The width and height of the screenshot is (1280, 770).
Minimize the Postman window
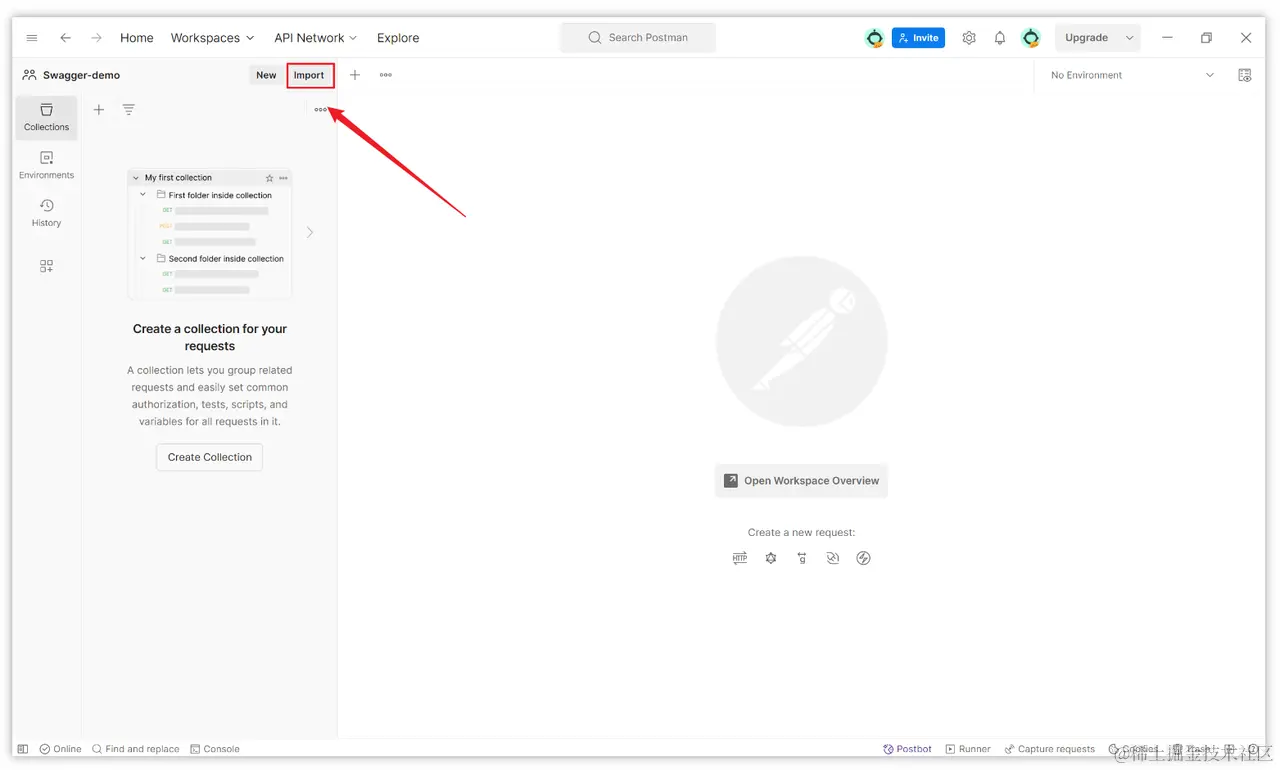(x=1167, y=38)
